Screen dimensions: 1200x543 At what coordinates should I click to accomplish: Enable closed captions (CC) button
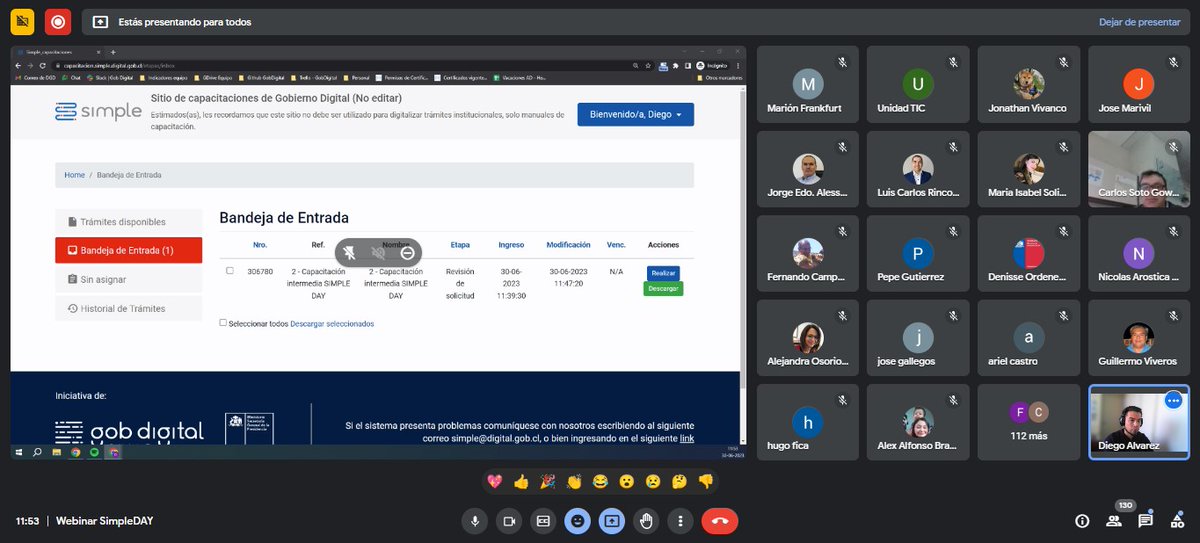pos(543,521)
